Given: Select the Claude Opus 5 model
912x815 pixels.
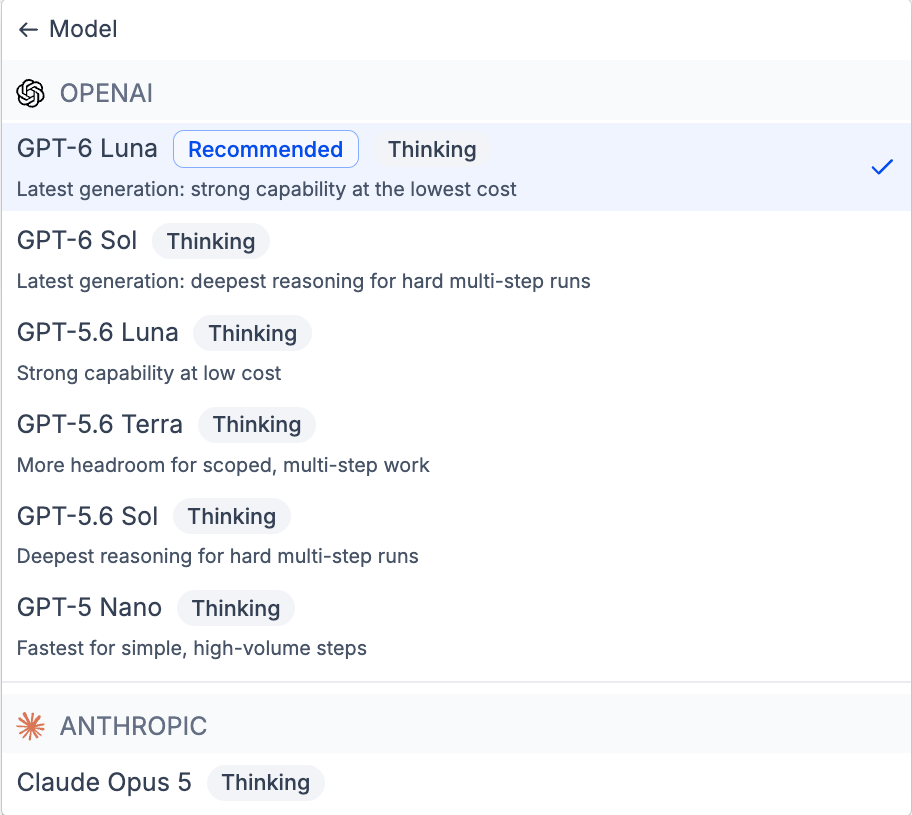Looking at the screenshot, I should tap(456, 785).
